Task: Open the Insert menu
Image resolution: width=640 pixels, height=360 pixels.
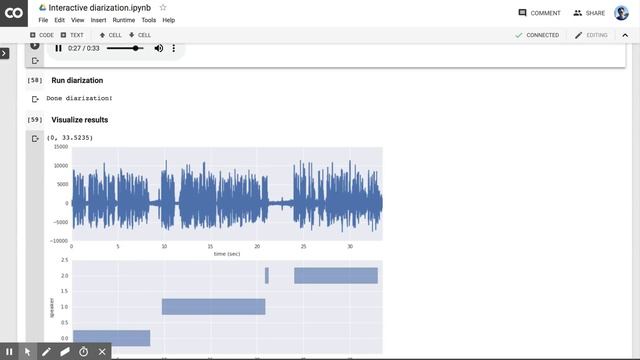Action: pos(98,20)
